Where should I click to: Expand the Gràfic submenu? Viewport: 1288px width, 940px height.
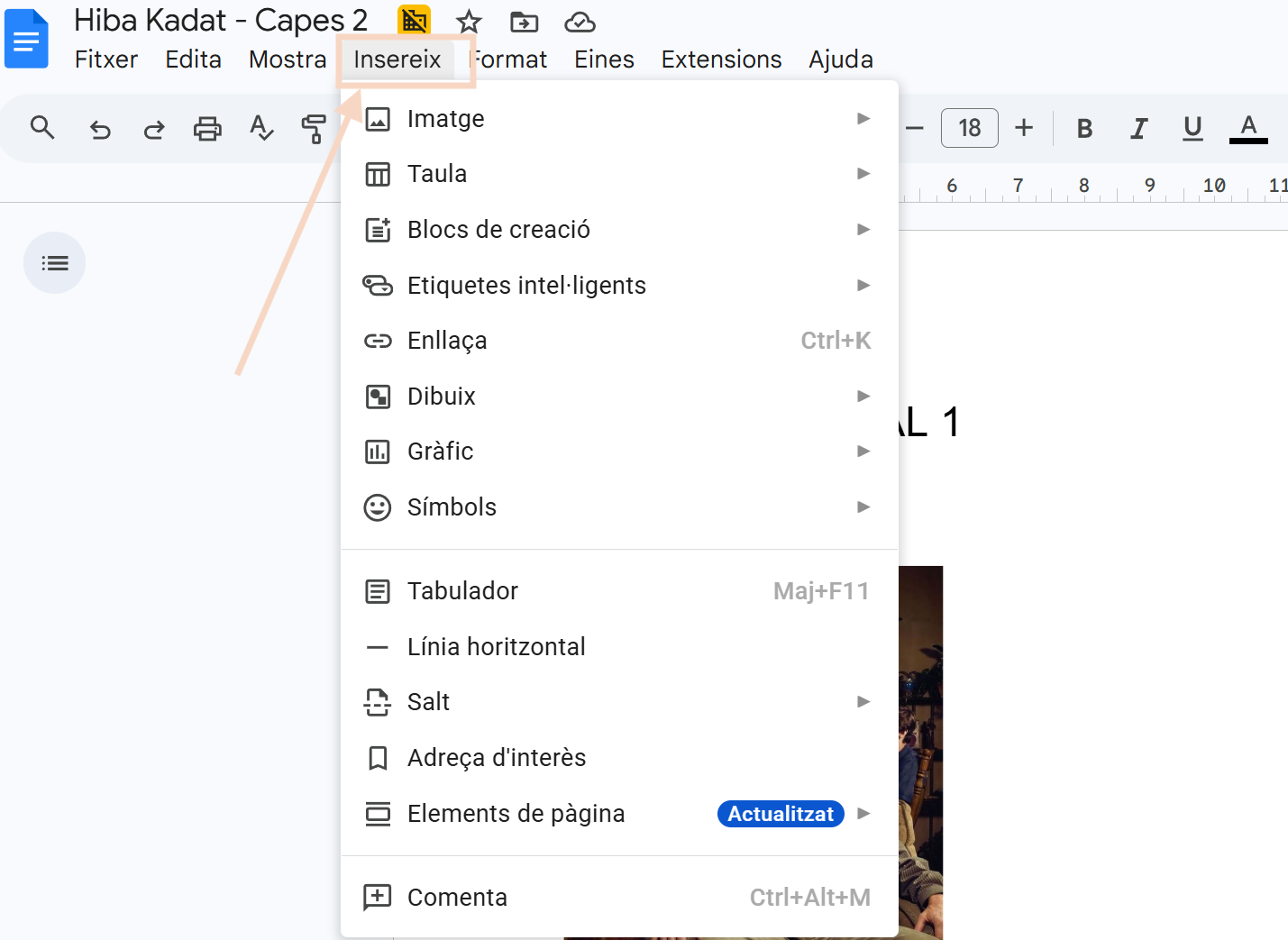click(x=619, y=452)
